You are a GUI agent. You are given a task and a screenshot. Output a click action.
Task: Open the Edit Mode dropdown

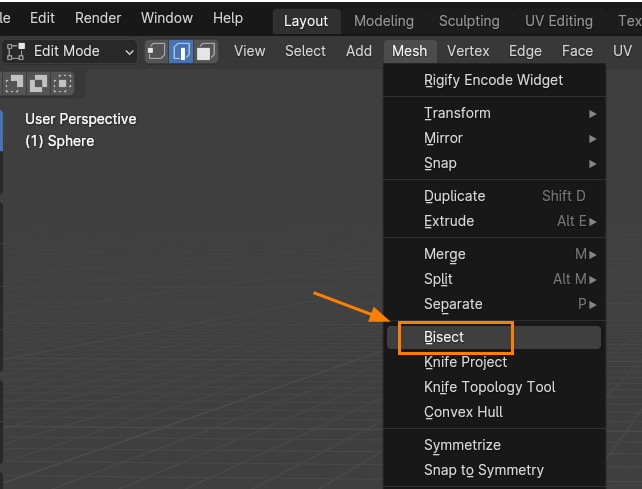[70, 52]
